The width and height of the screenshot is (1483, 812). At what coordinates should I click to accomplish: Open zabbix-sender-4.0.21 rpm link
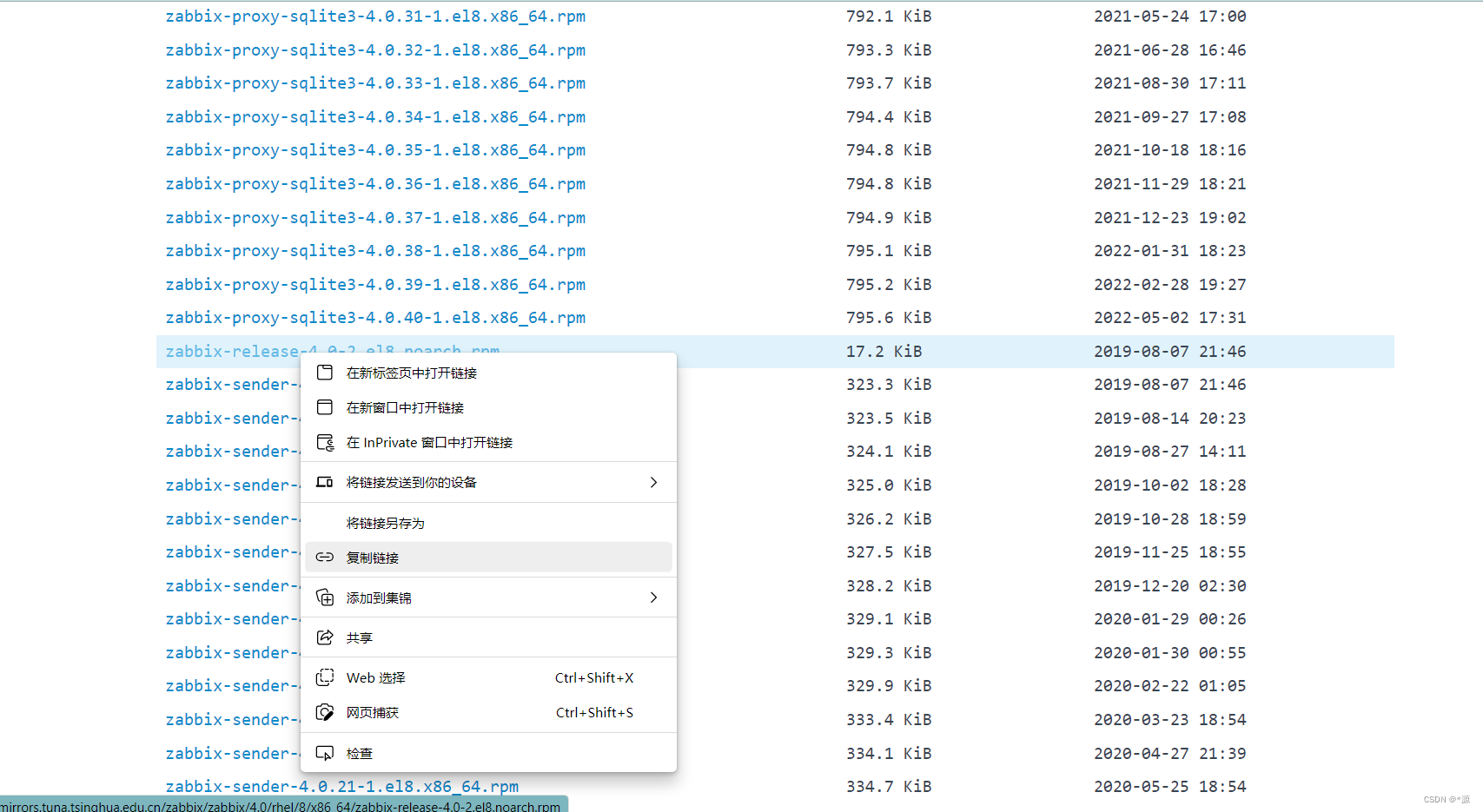click(341, 786)
